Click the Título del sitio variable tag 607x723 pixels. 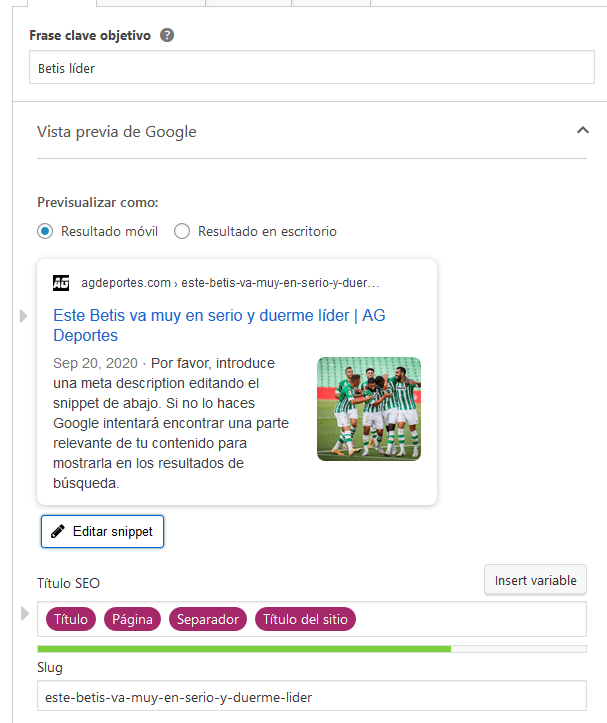[305, 619]
